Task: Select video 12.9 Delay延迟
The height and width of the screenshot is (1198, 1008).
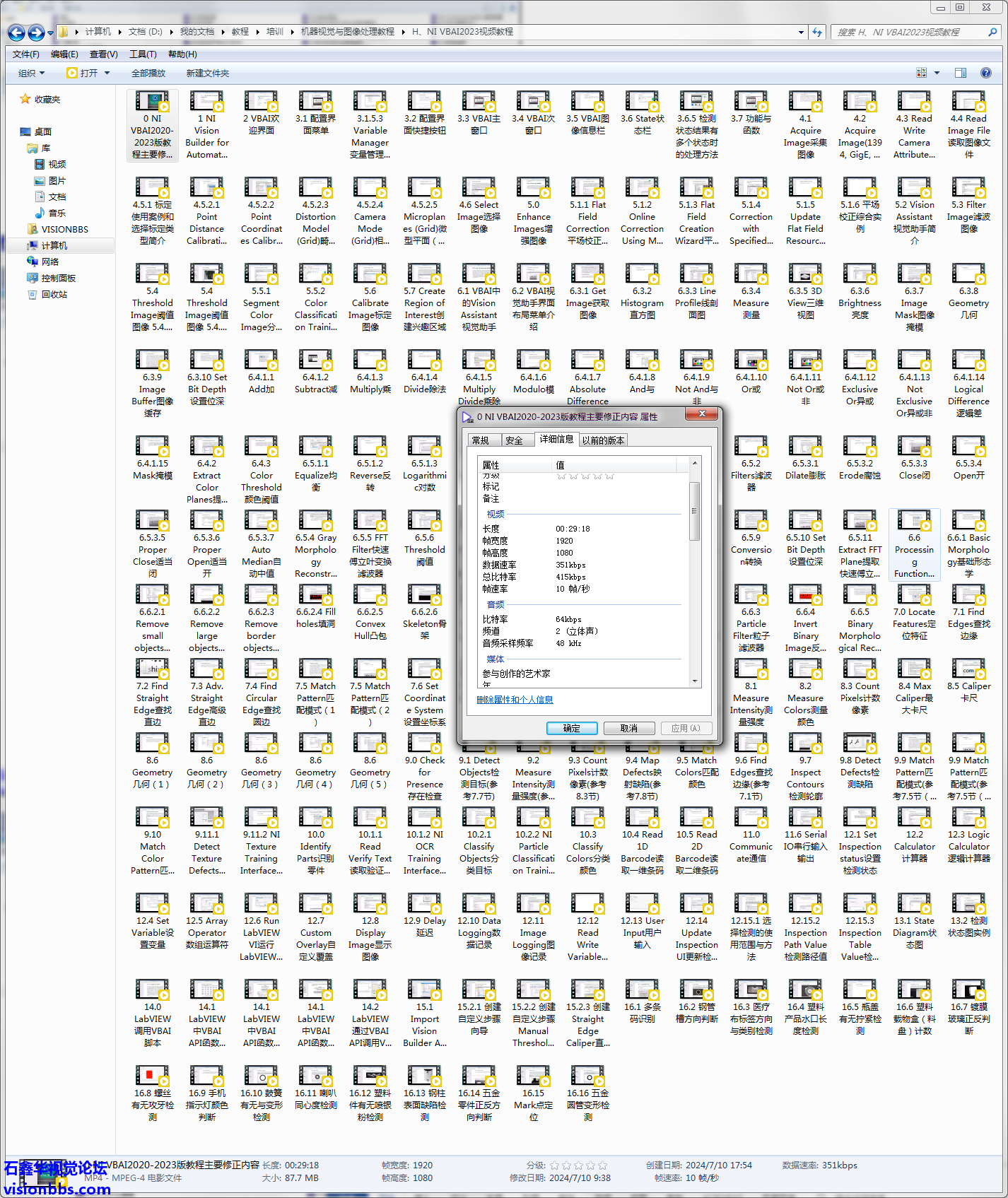Action: 424,916
